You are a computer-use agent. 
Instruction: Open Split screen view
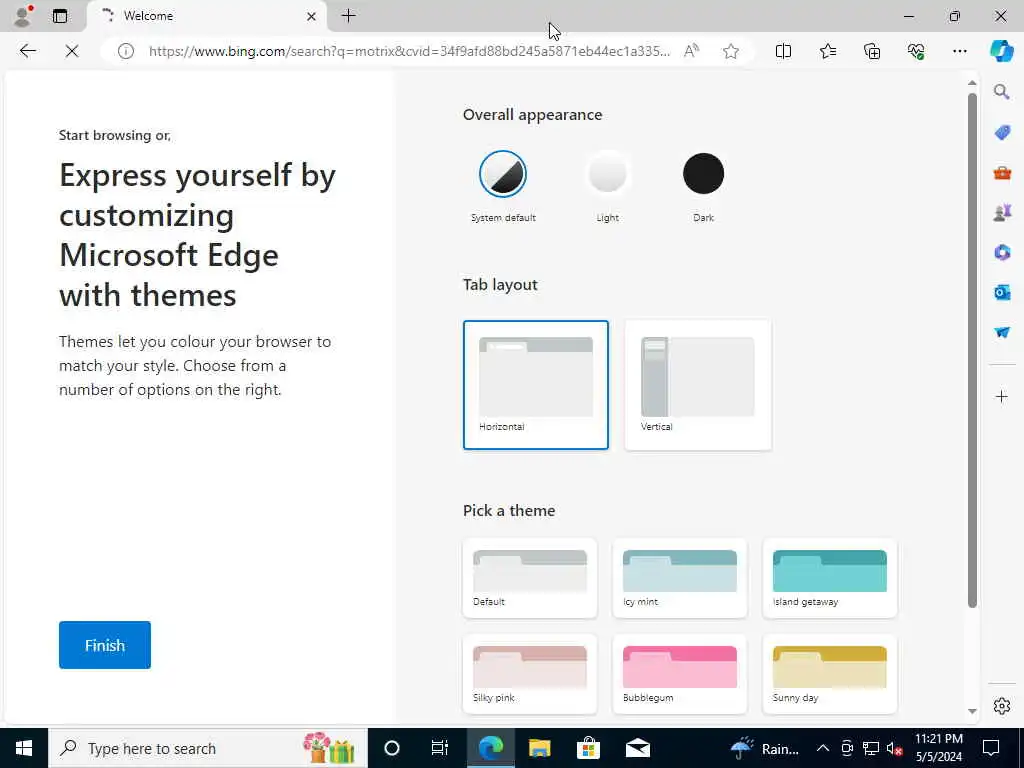783,51
